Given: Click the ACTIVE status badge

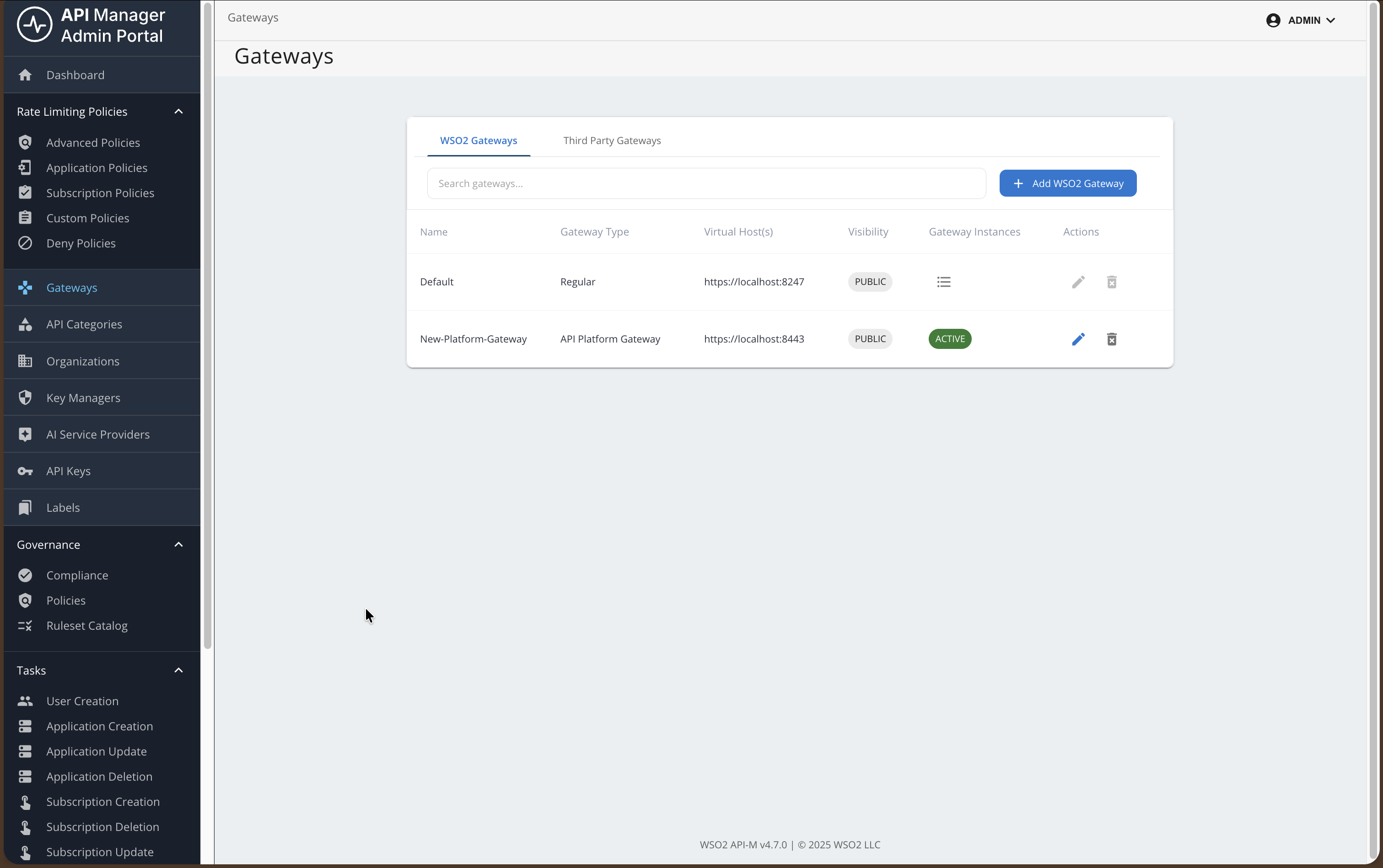Looking at the screenshot, I should coord(950,339).
